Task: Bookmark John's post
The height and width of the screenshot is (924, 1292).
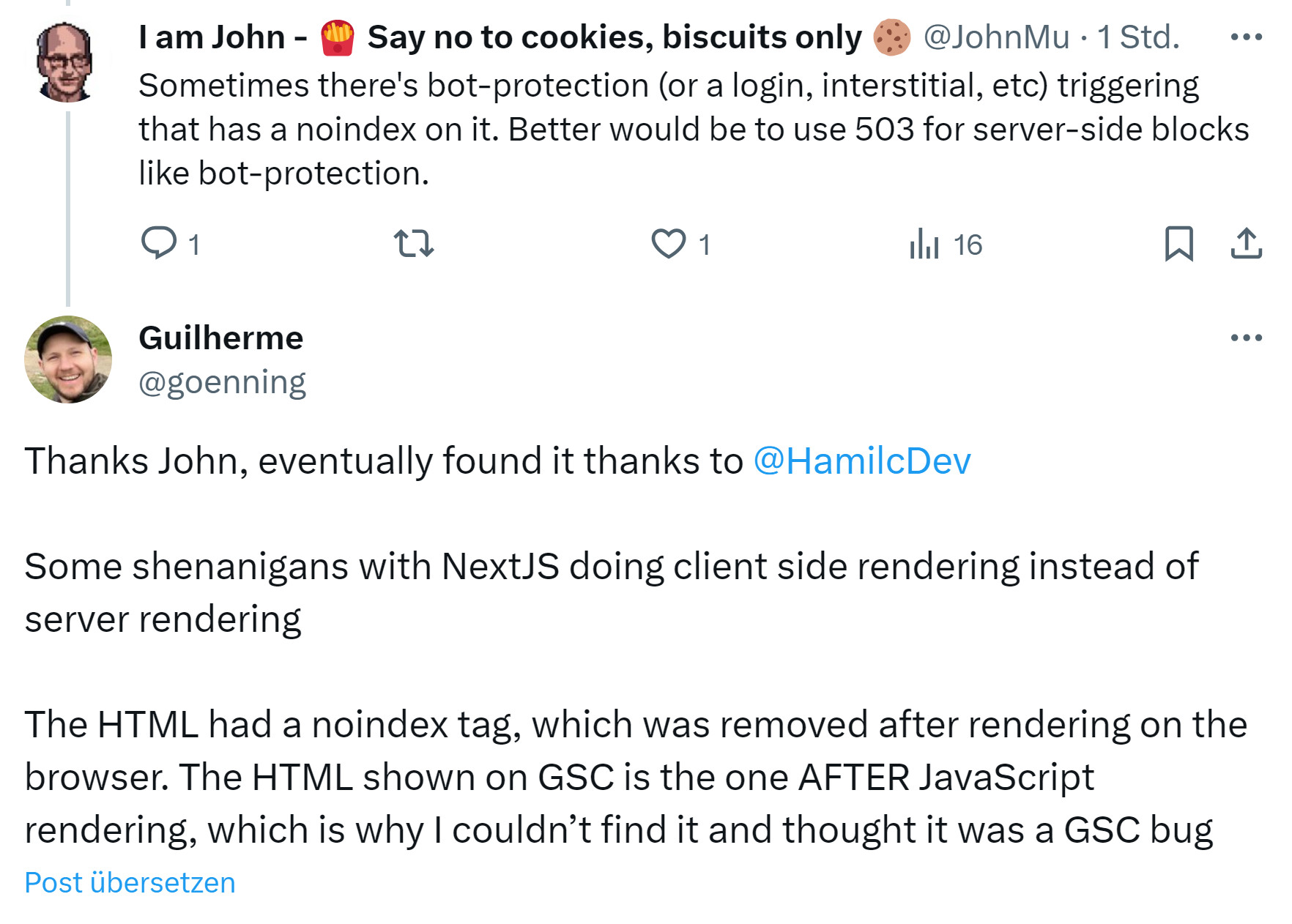Action: 1178,243
